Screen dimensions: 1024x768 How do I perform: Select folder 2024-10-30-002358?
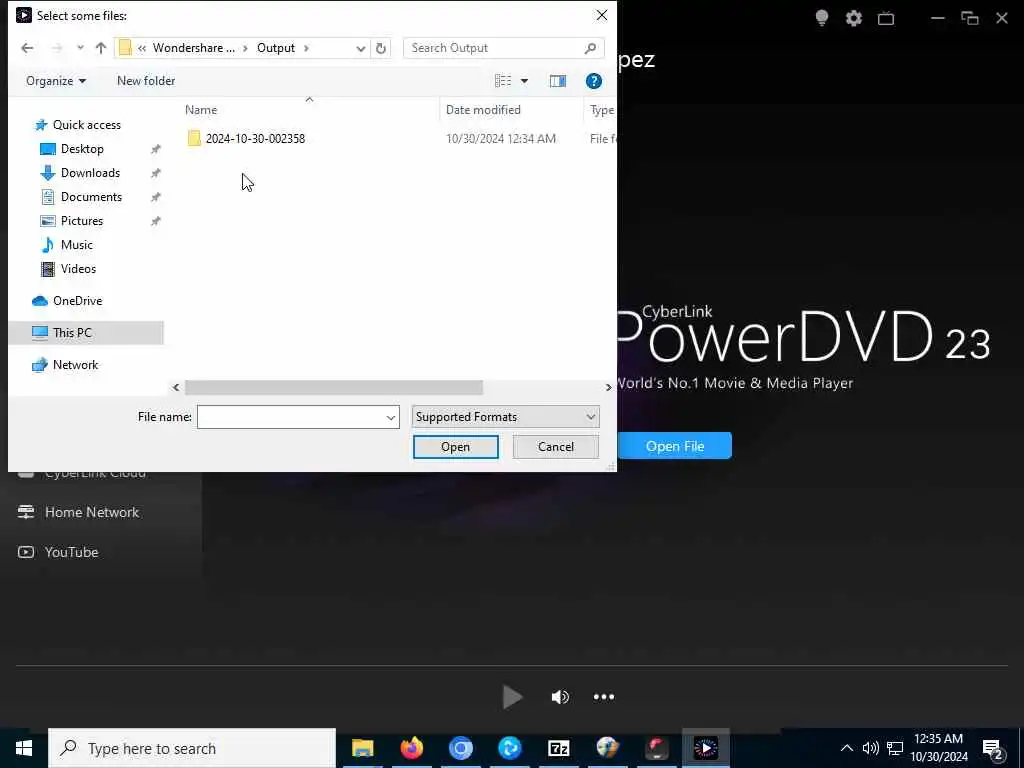click(x=255, y=138)
